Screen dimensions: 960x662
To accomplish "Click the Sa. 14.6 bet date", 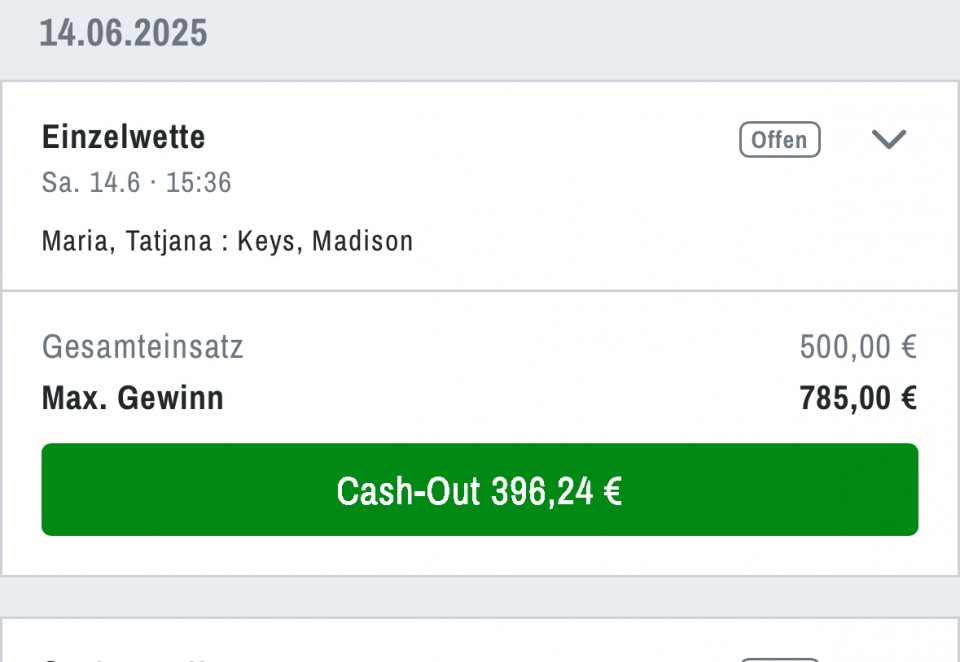I will pos(91,182).
